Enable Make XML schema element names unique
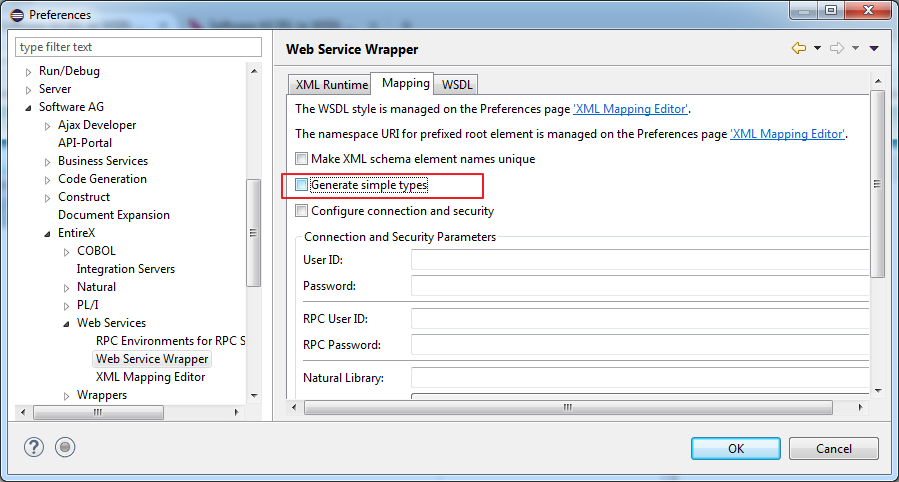Screen dimensions: 899x482 click(301, 159)
